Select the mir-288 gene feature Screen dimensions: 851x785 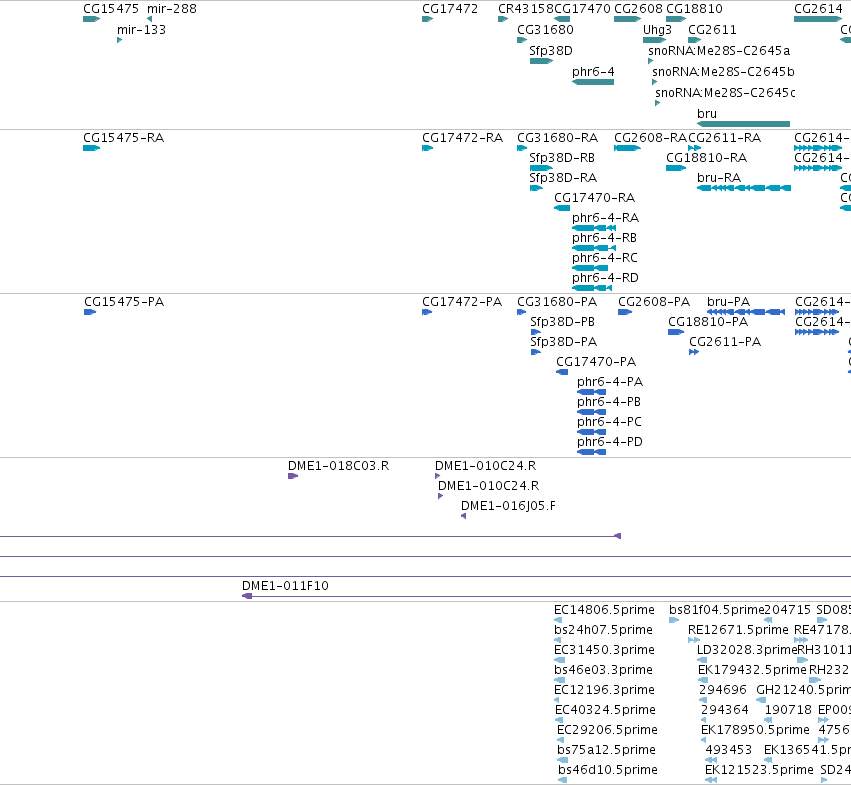click(x=149, y=19)
